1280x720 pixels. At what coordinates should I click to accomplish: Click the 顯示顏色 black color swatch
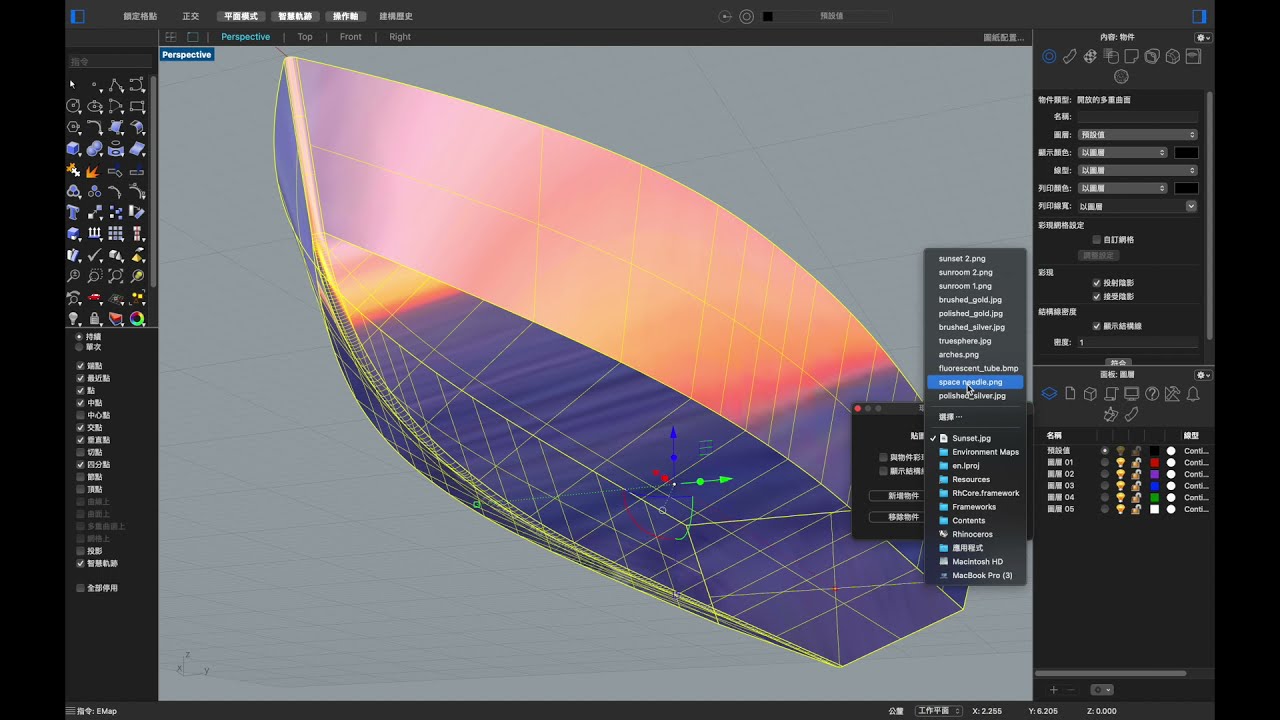(1186, 152)
